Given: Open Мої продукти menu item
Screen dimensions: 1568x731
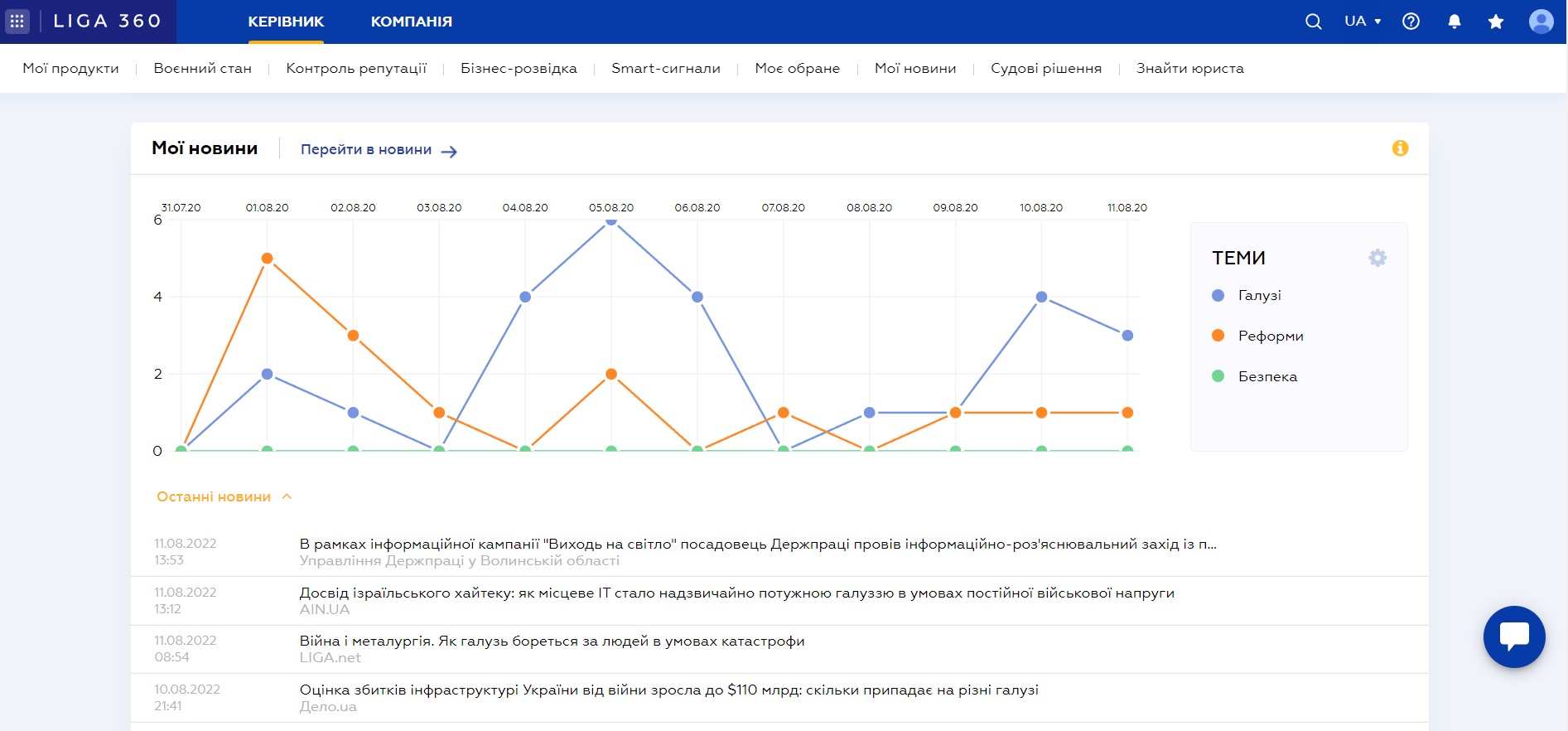Looking at the screenshot, I should point(70,68).
